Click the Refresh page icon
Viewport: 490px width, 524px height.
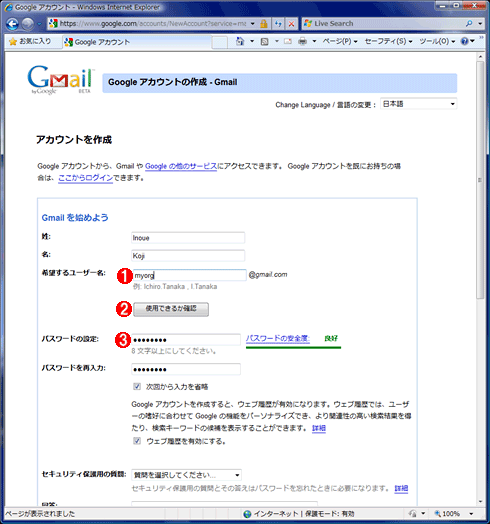pos(278,23)
